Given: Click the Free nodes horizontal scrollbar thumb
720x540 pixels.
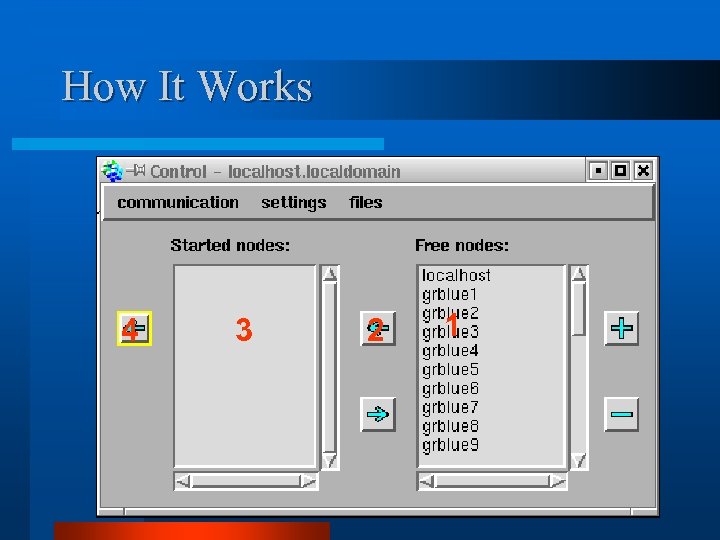Looking at the screenshot, I should click(492, 481).
